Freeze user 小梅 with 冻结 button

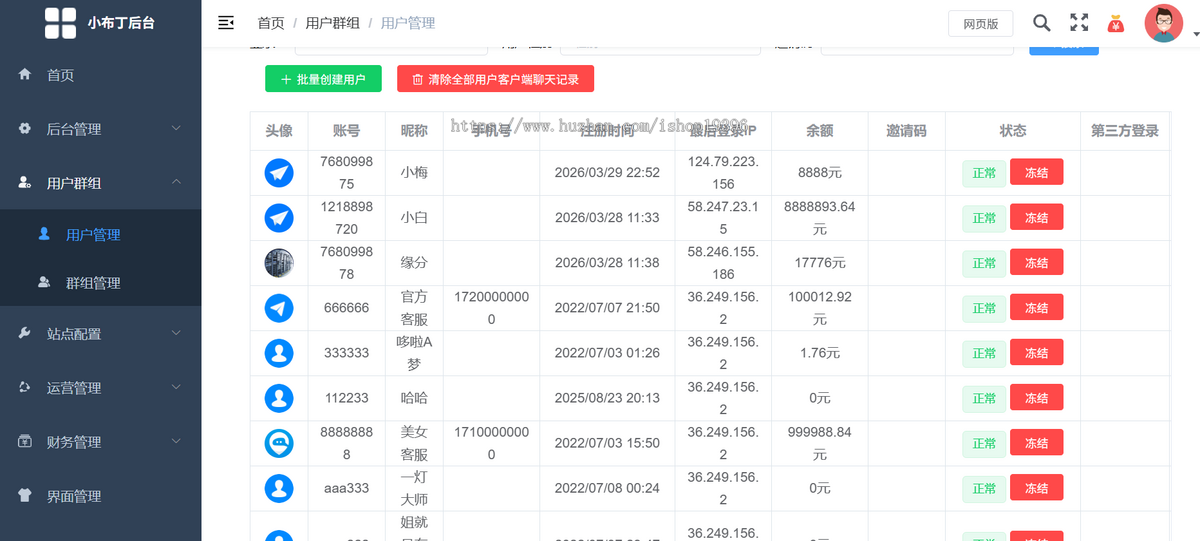(1036, 173)
